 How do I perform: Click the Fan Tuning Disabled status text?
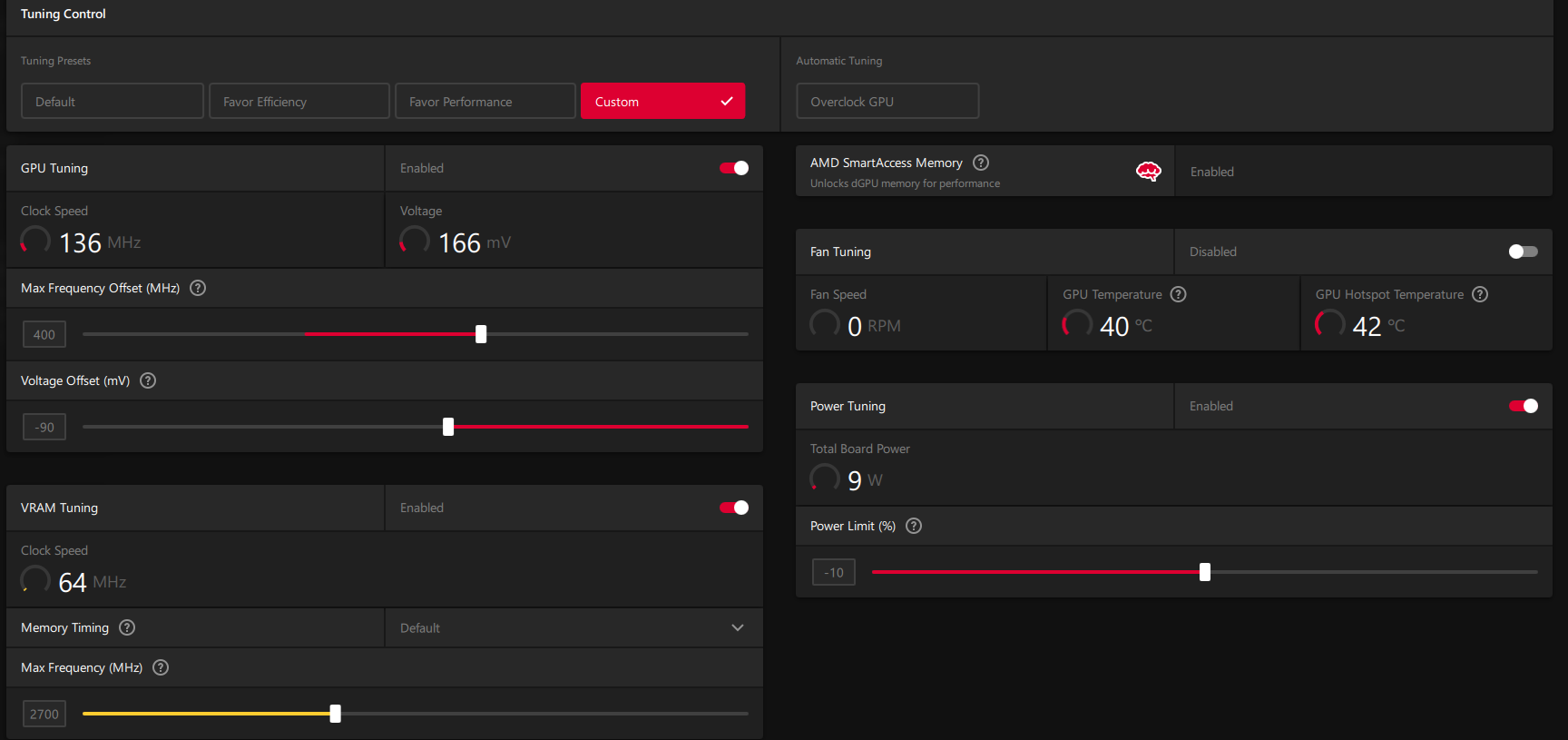(1213, 252)
